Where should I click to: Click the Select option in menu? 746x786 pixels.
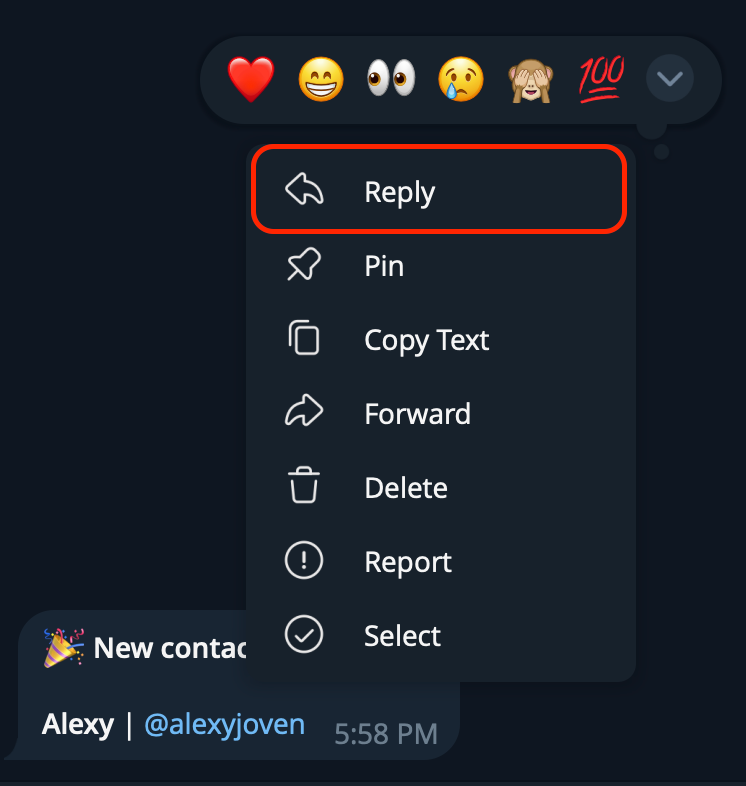(x=440, y=636)
